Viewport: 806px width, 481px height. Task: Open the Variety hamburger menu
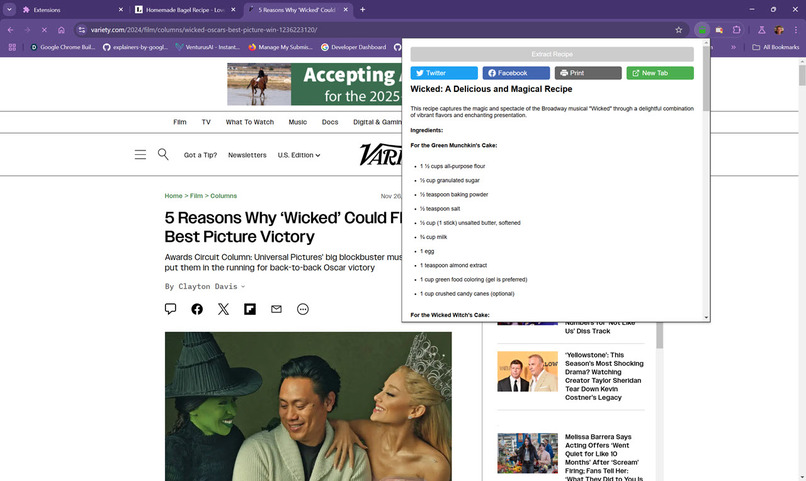pos(140,155)
